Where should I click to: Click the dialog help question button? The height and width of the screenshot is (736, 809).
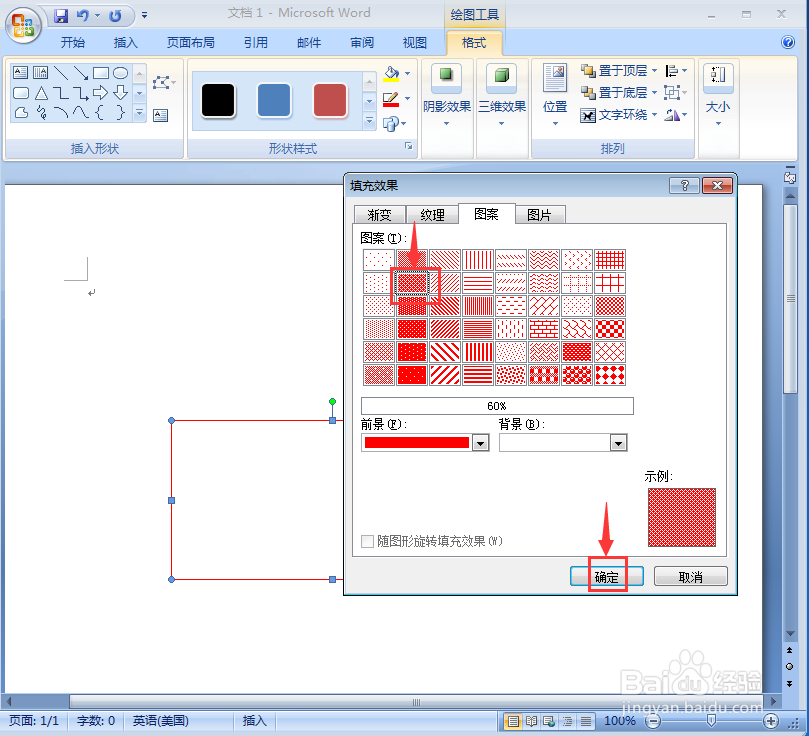684,186
